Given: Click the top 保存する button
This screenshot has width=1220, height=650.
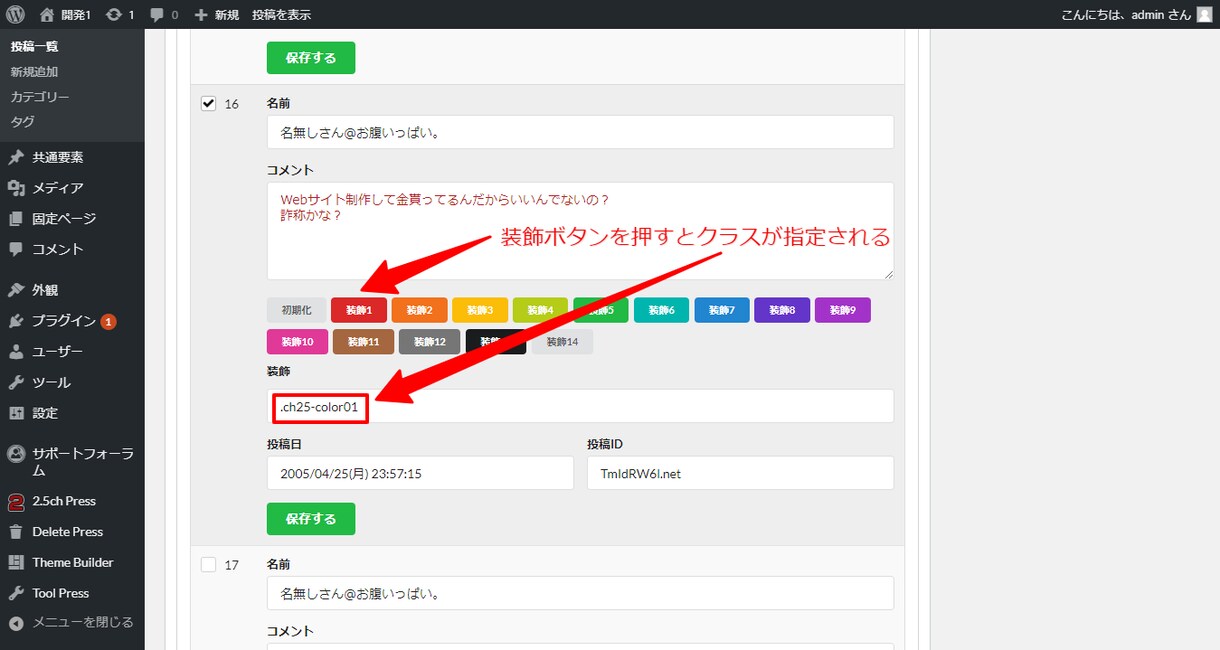Looking at the screenshot, I should [311, 58].
